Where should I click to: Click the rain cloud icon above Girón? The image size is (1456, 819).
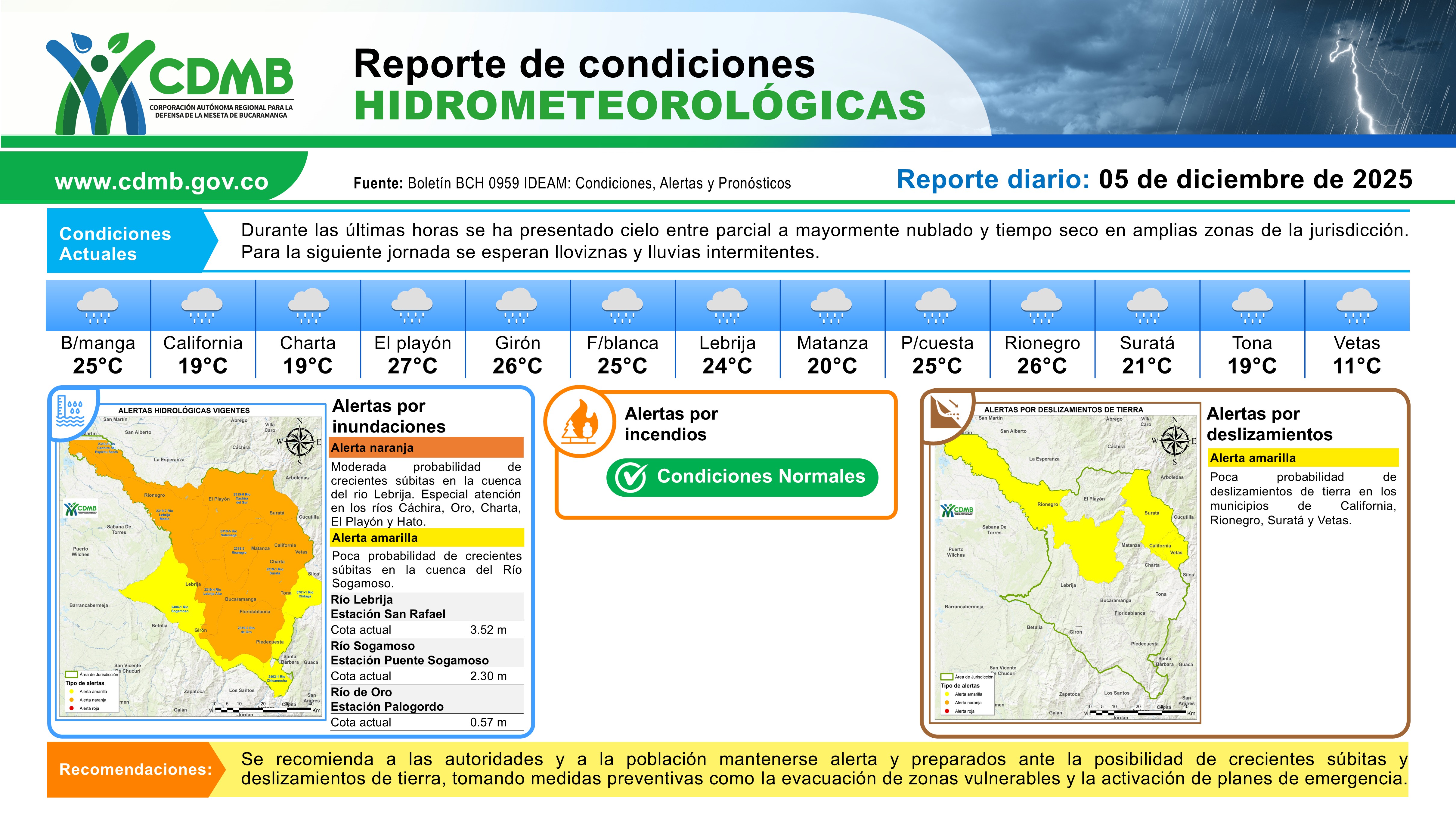pos(517,306)
